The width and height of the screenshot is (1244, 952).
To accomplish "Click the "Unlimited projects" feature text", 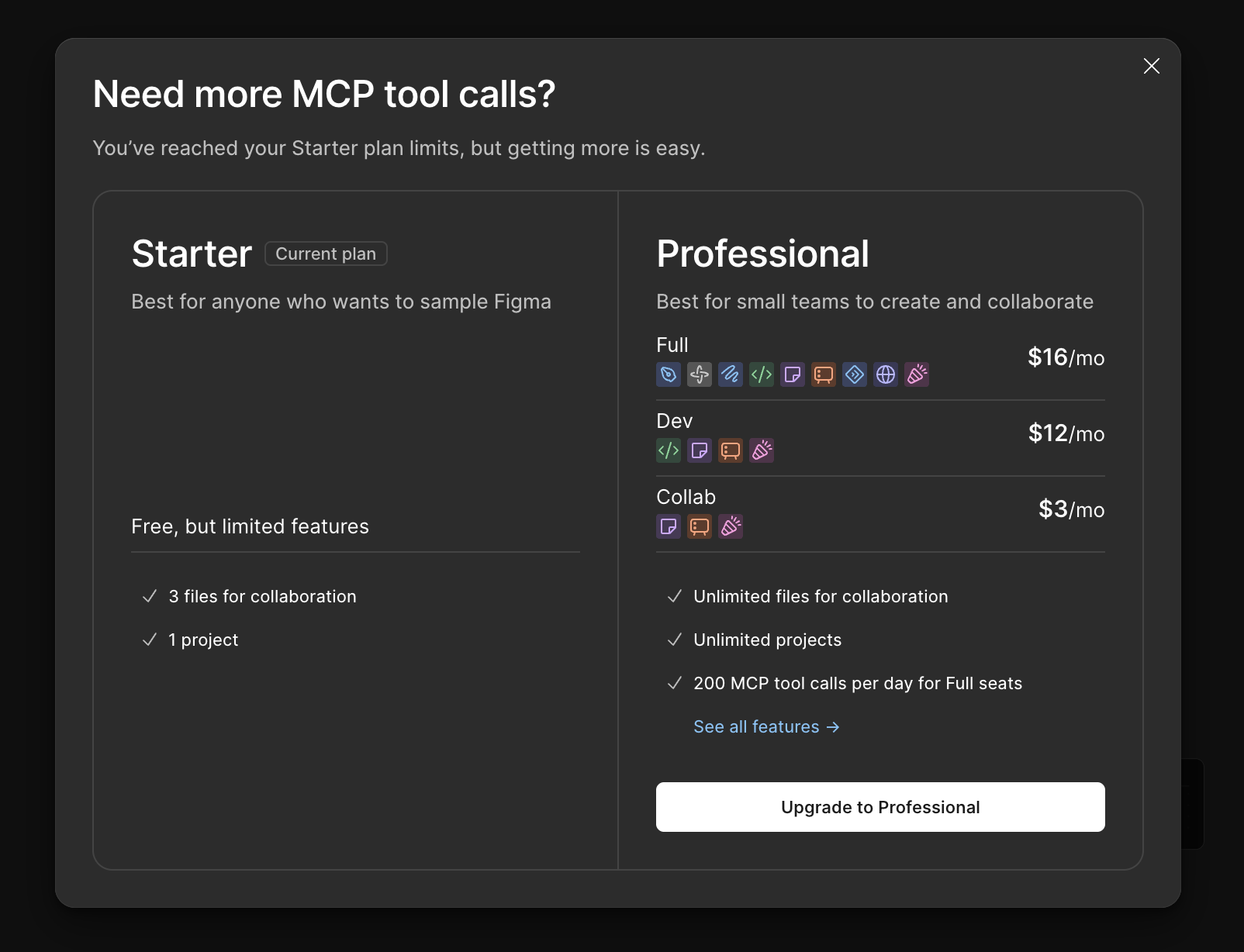I will pos(768,640).
